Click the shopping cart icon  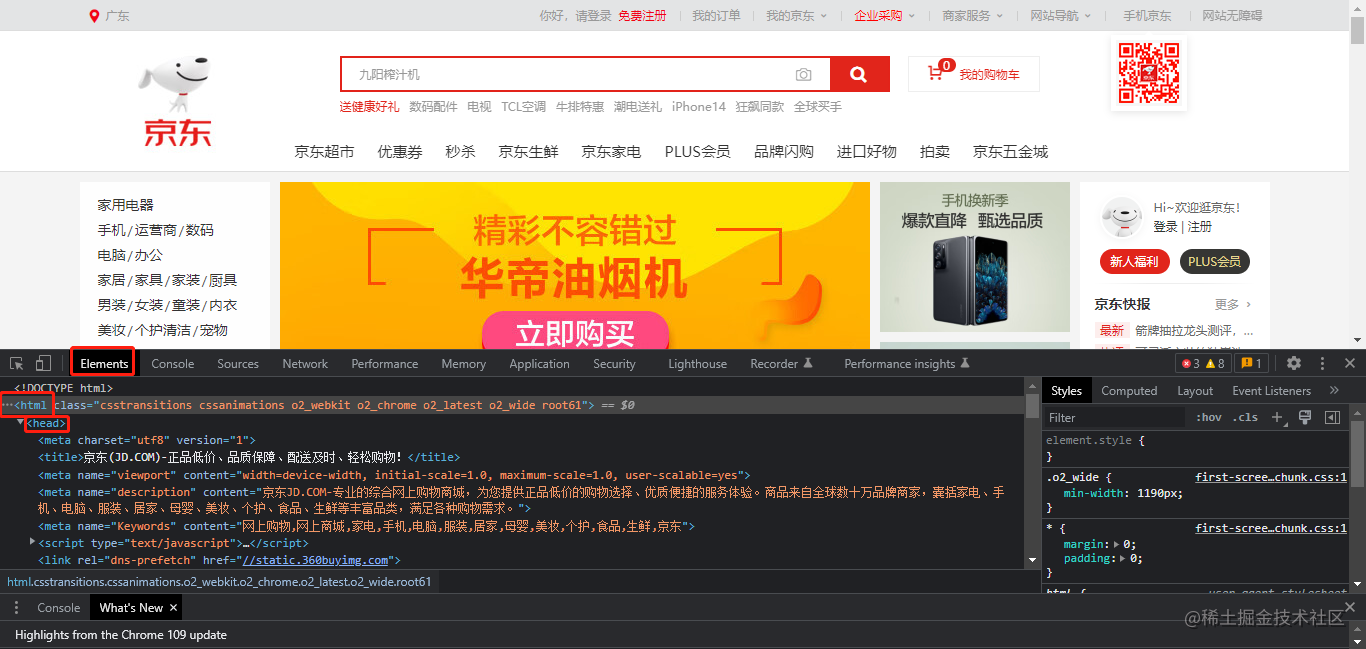935,73
